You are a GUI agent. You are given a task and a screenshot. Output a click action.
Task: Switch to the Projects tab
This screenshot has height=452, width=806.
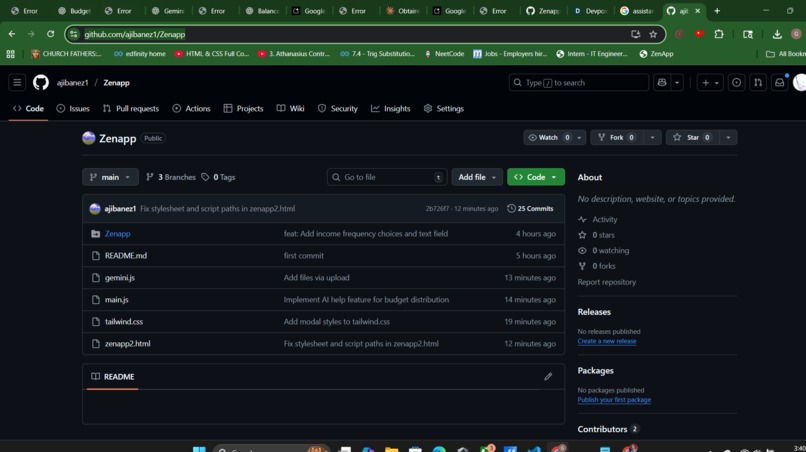coord(244,109)
